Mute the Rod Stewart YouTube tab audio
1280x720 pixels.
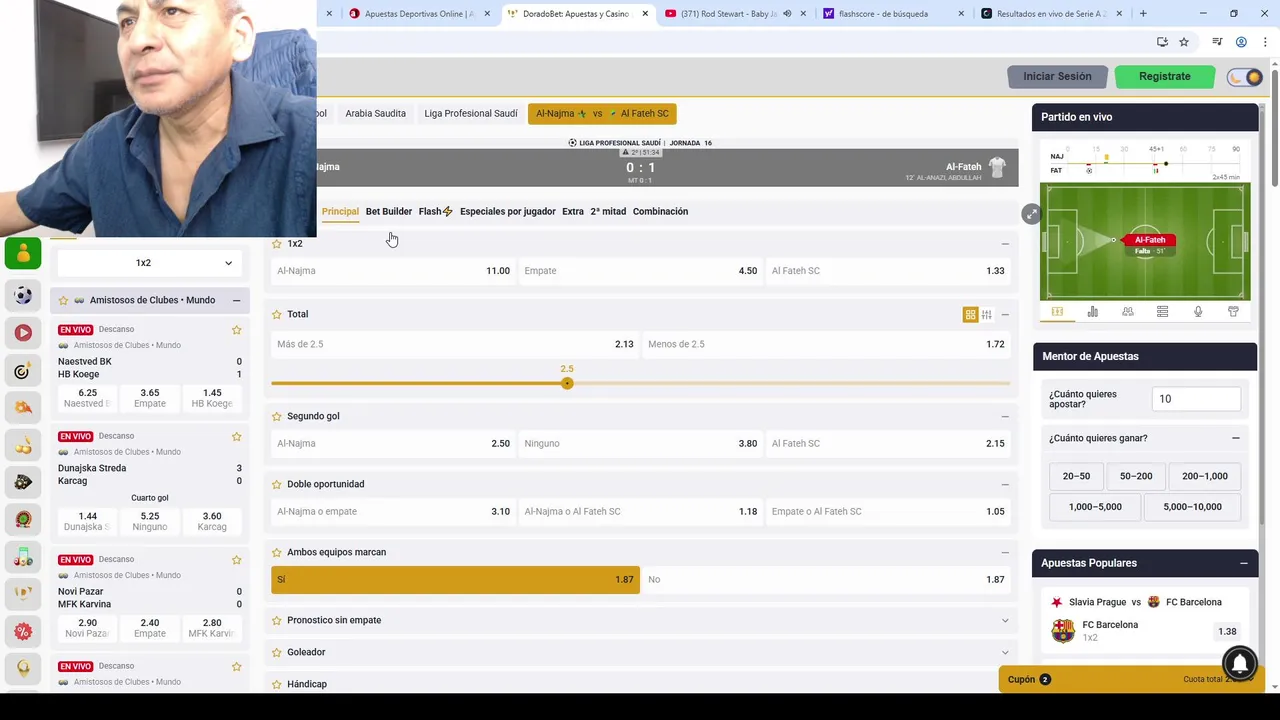787,14
